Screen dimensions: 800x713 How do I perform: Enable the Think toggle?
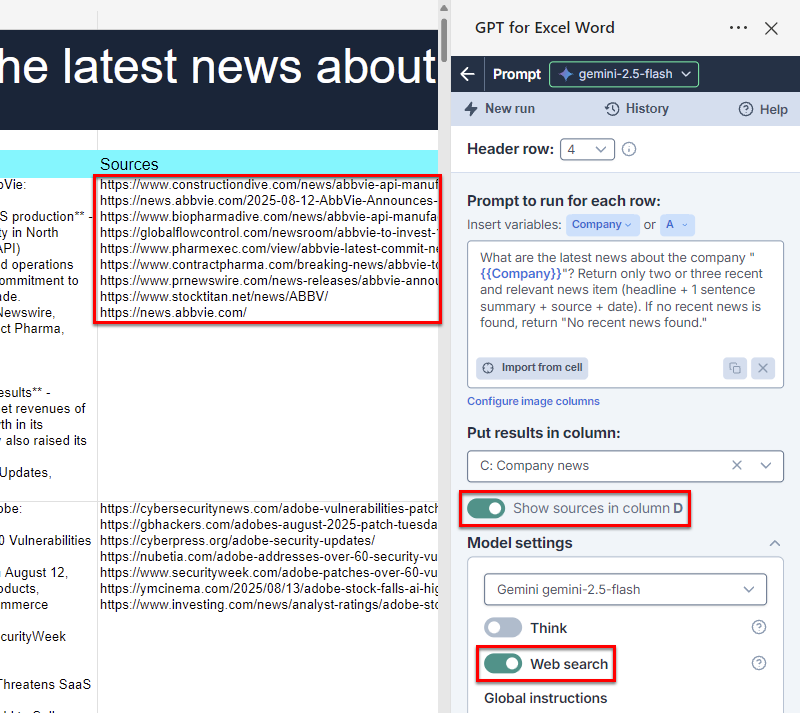[x=503, y=628]
